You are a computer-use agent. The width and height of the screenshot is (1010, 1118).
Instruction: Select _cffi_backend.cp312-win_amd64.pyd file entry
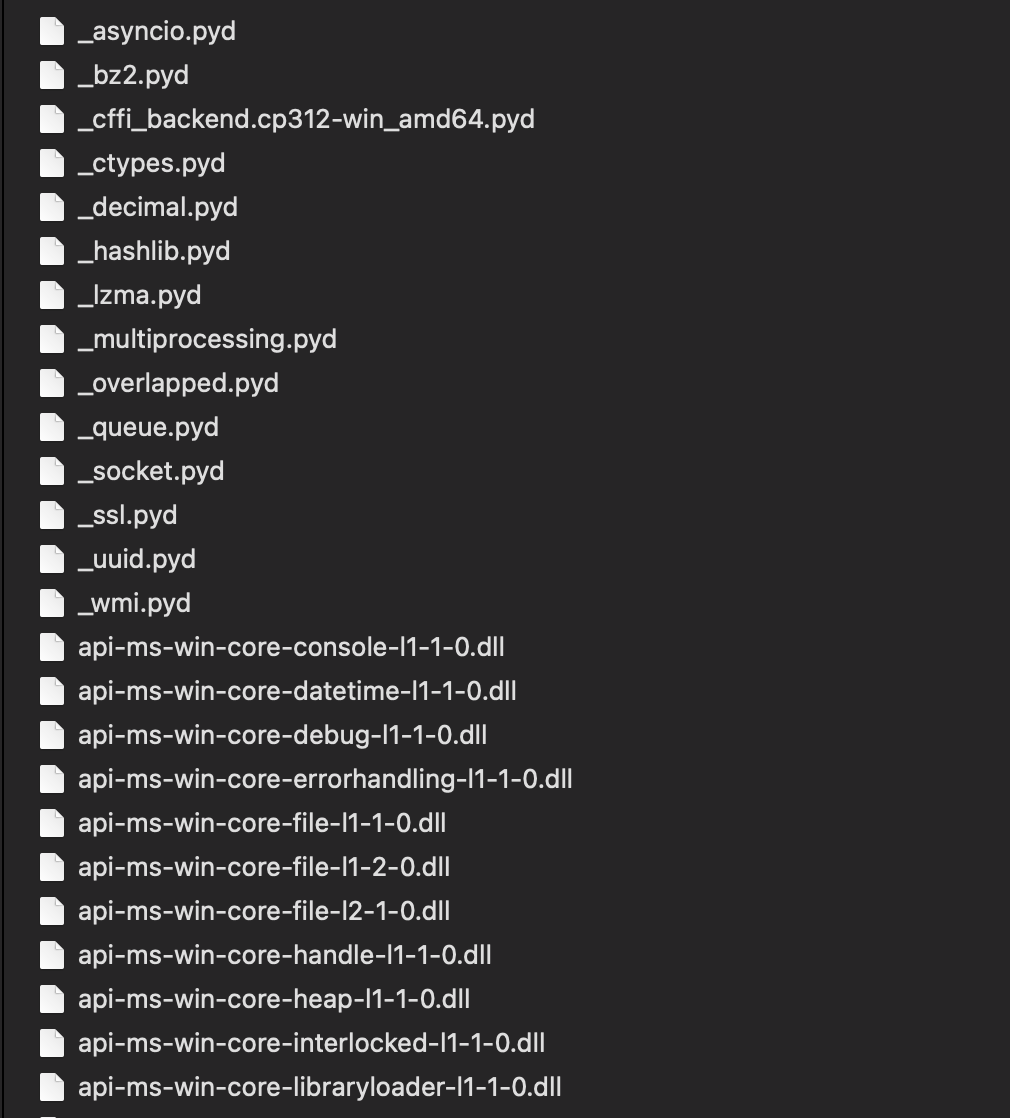tap(306, 119)
